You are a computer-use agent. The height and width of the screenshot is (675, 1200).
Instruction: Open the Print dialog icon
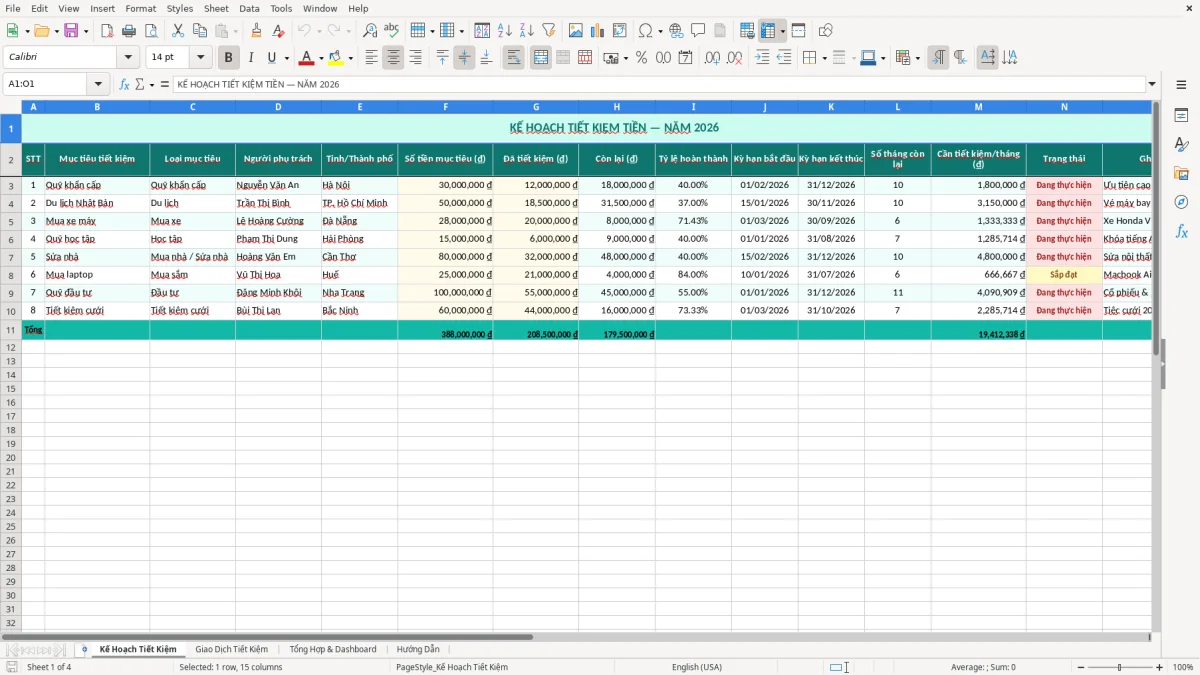click(x=129, y=31)
